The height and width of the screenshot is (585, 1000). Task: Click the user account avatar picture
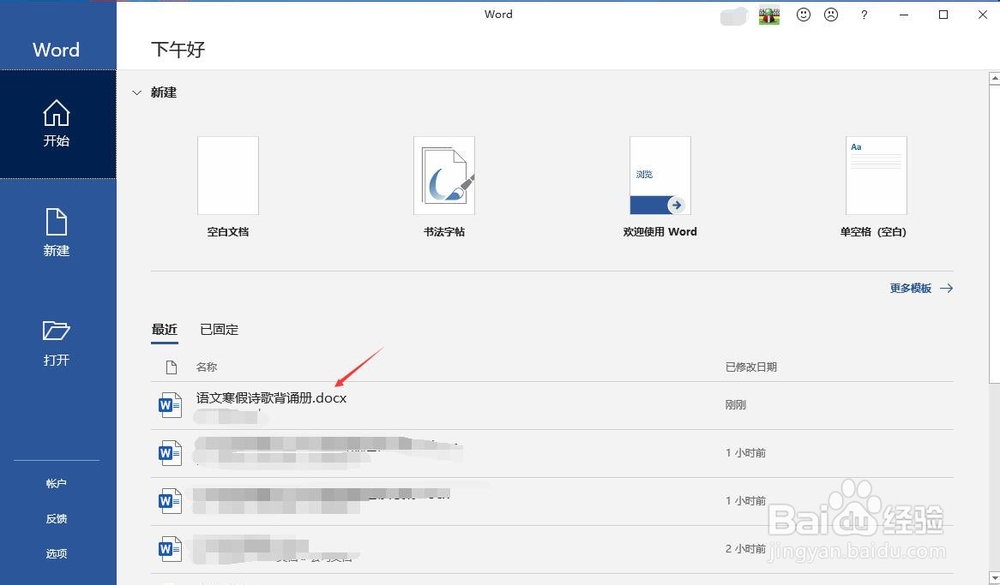(769, 15)
